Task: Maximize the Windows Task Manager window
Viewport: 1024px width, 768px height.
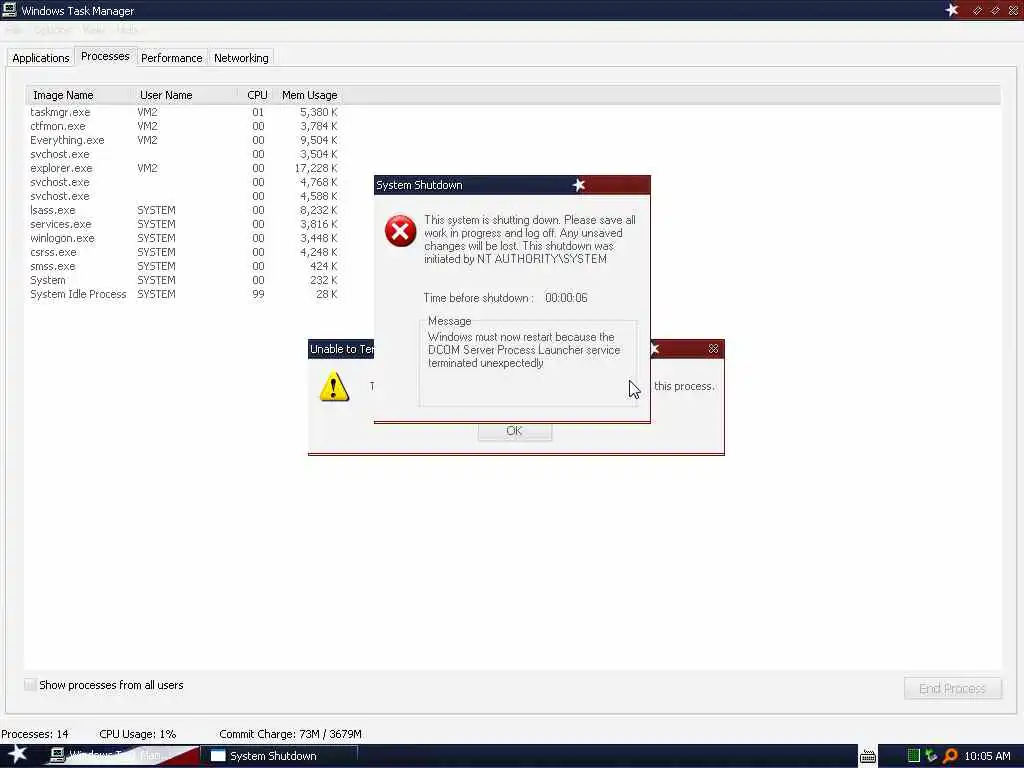Action: (995, 10)
